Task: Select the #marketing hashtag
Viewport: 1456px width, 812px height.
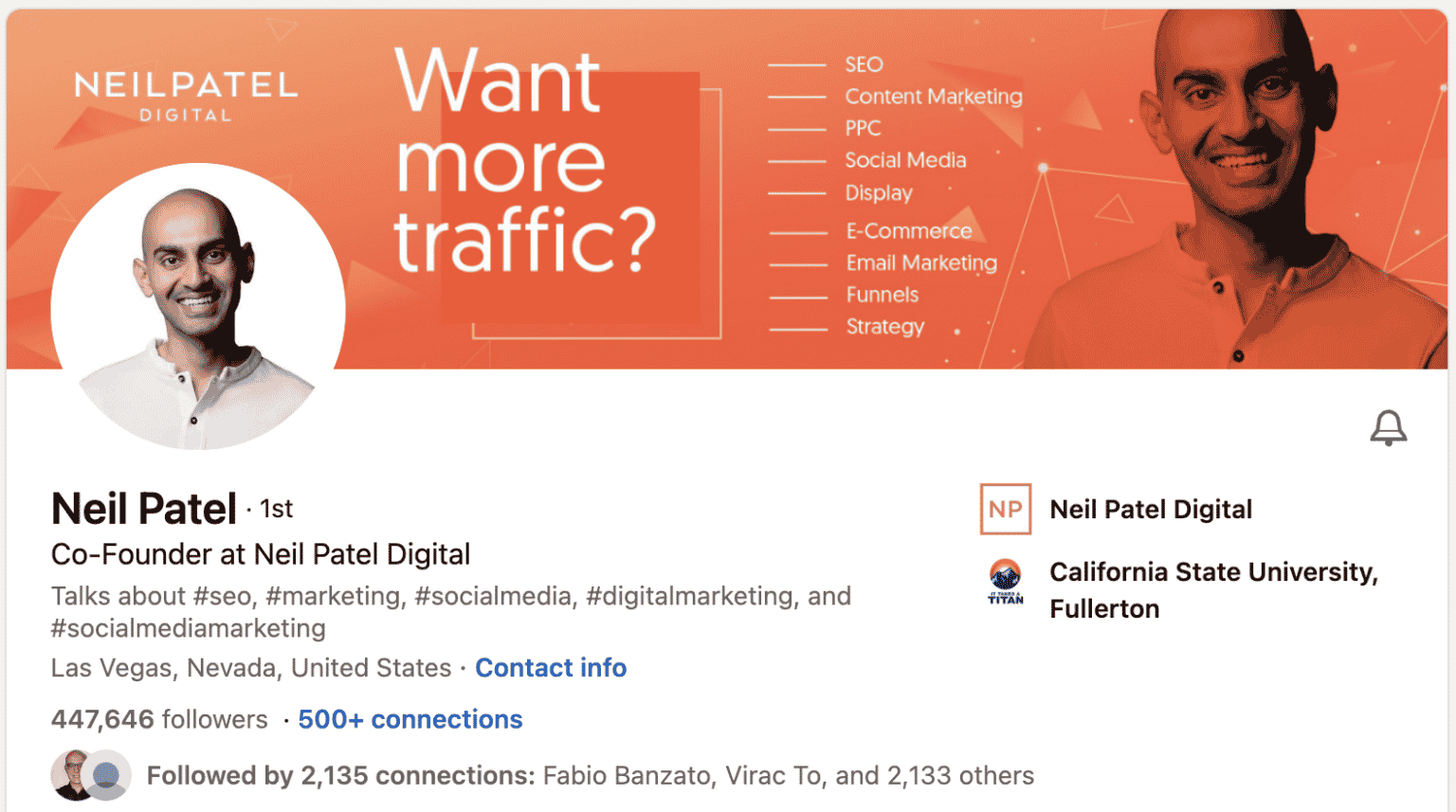Action: pyautogui.click(x=332, y=596)
